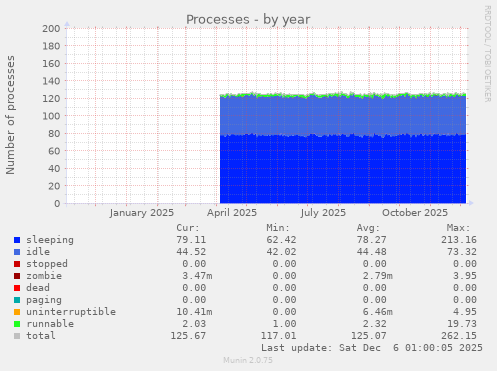Click the 'Min:' column header
The width and height of the screenshot is (497, 371).
[x=278, y=228]
